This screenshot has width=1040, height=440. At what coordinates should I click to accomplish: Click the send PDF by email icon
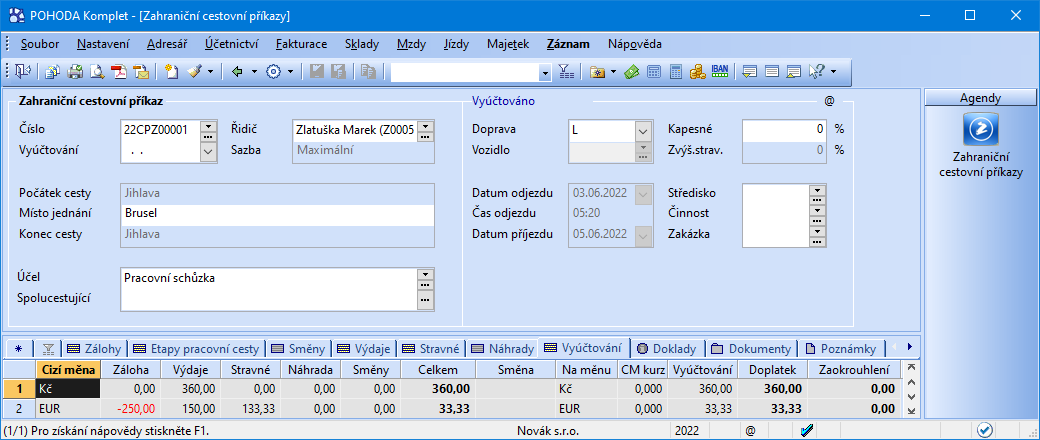coord(141,72)
